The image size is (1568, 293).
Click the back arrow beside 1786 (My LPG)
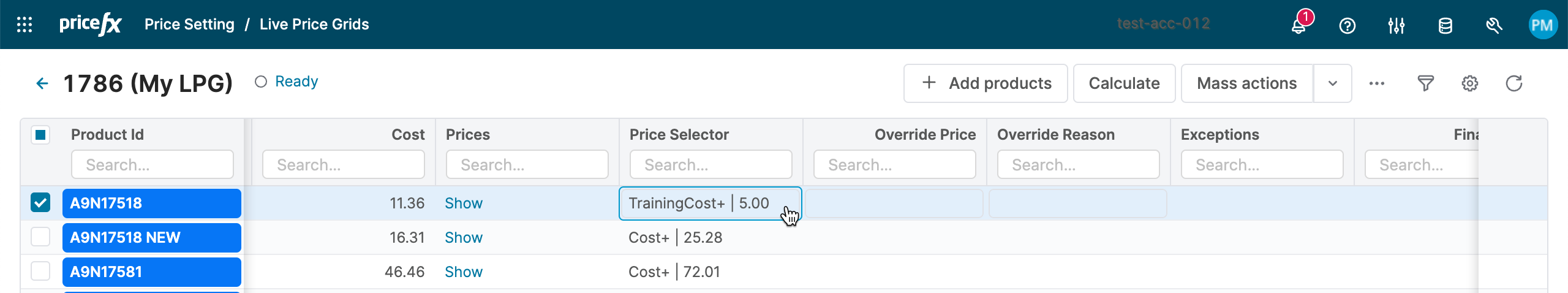[42, 83]
